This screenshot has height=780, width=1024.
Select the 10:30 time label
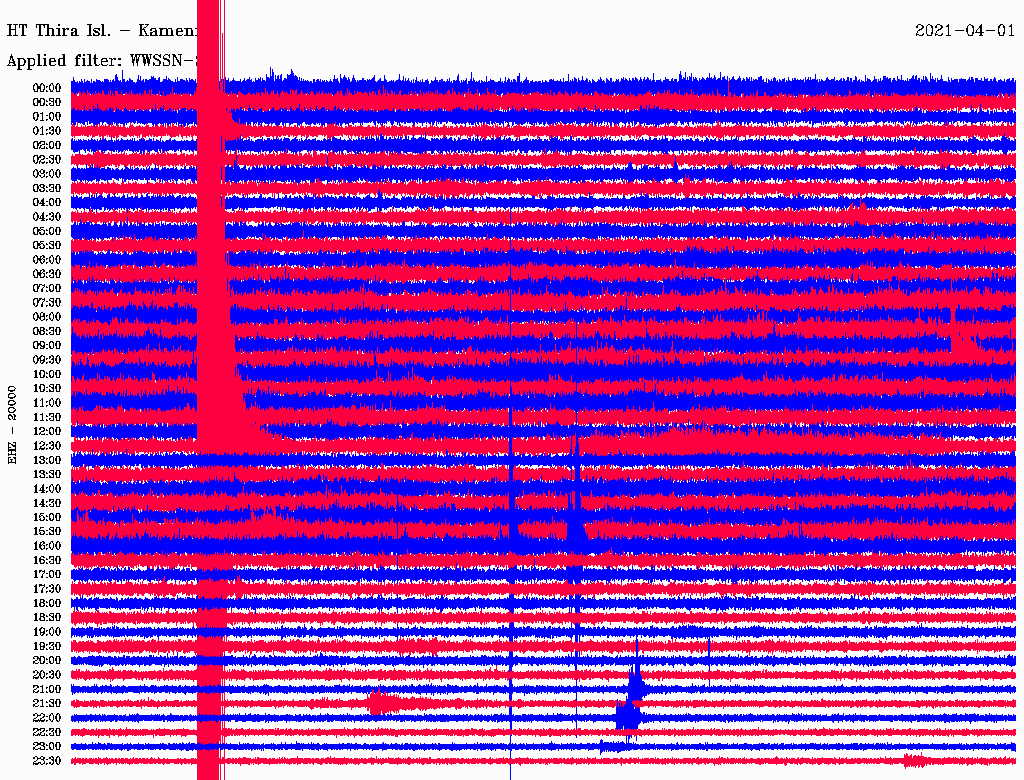point(47,388)
